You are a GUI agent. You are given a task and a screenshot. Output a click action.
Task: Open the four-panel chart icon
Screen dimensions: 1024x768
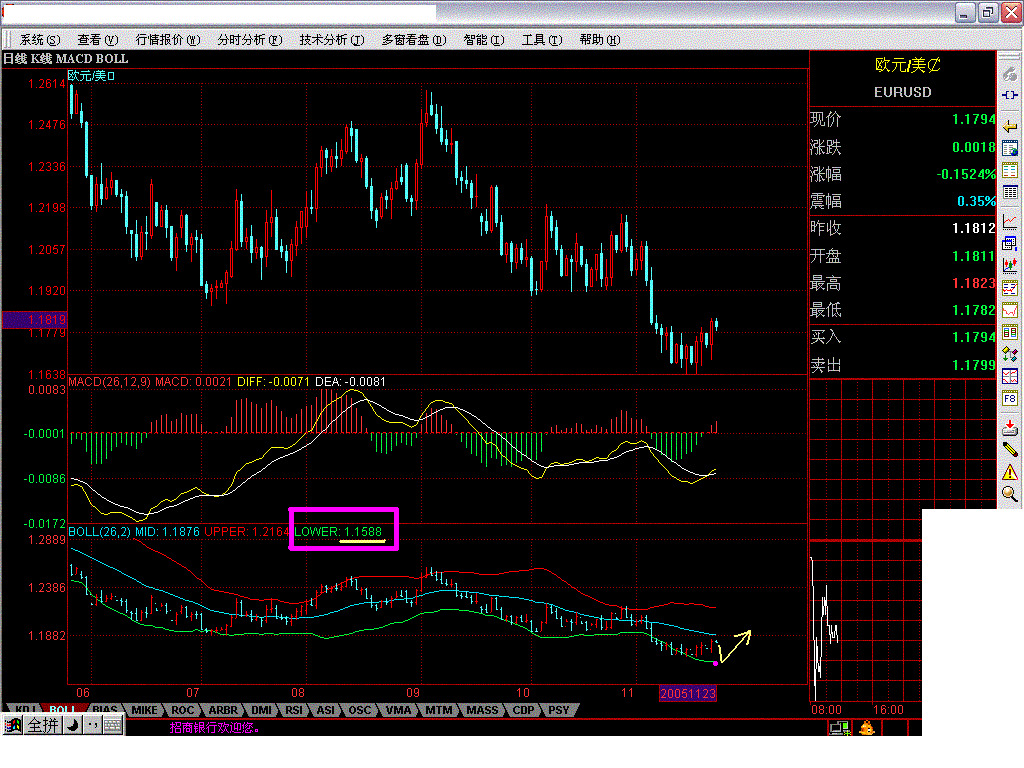(x=1010, y=376)
